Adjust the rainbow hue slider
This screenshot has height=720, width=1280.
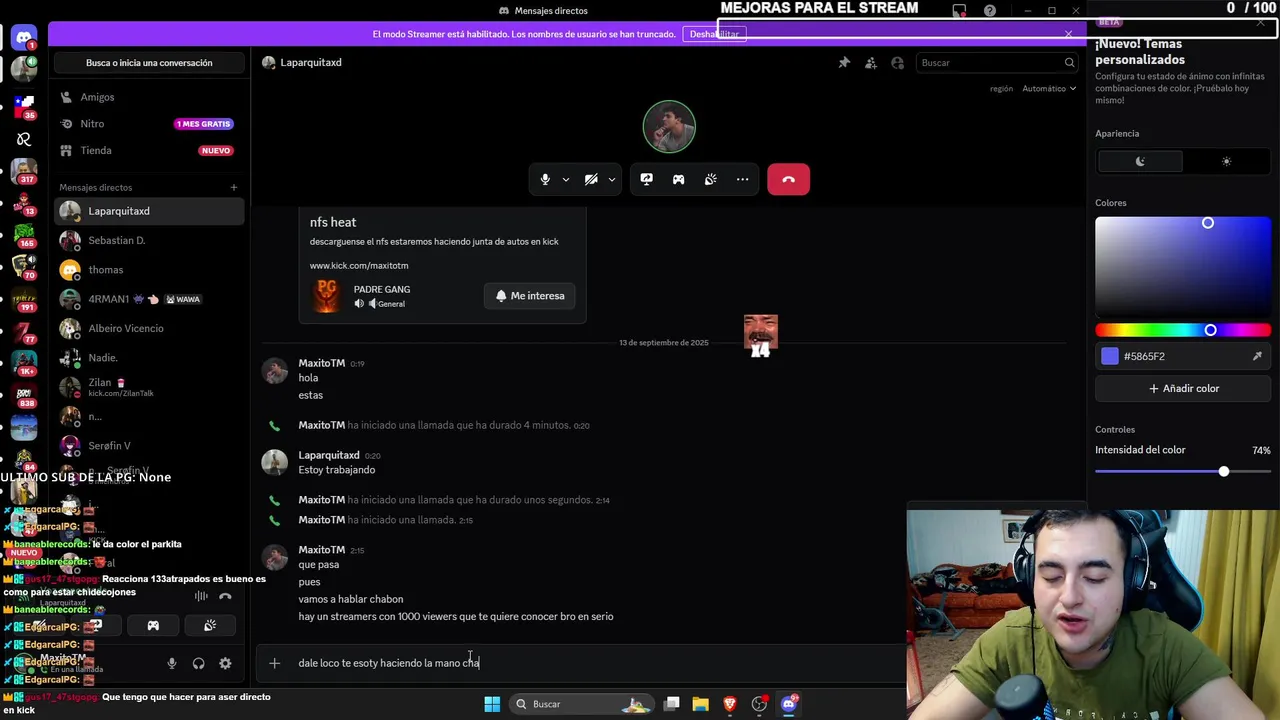point(1183,330)
